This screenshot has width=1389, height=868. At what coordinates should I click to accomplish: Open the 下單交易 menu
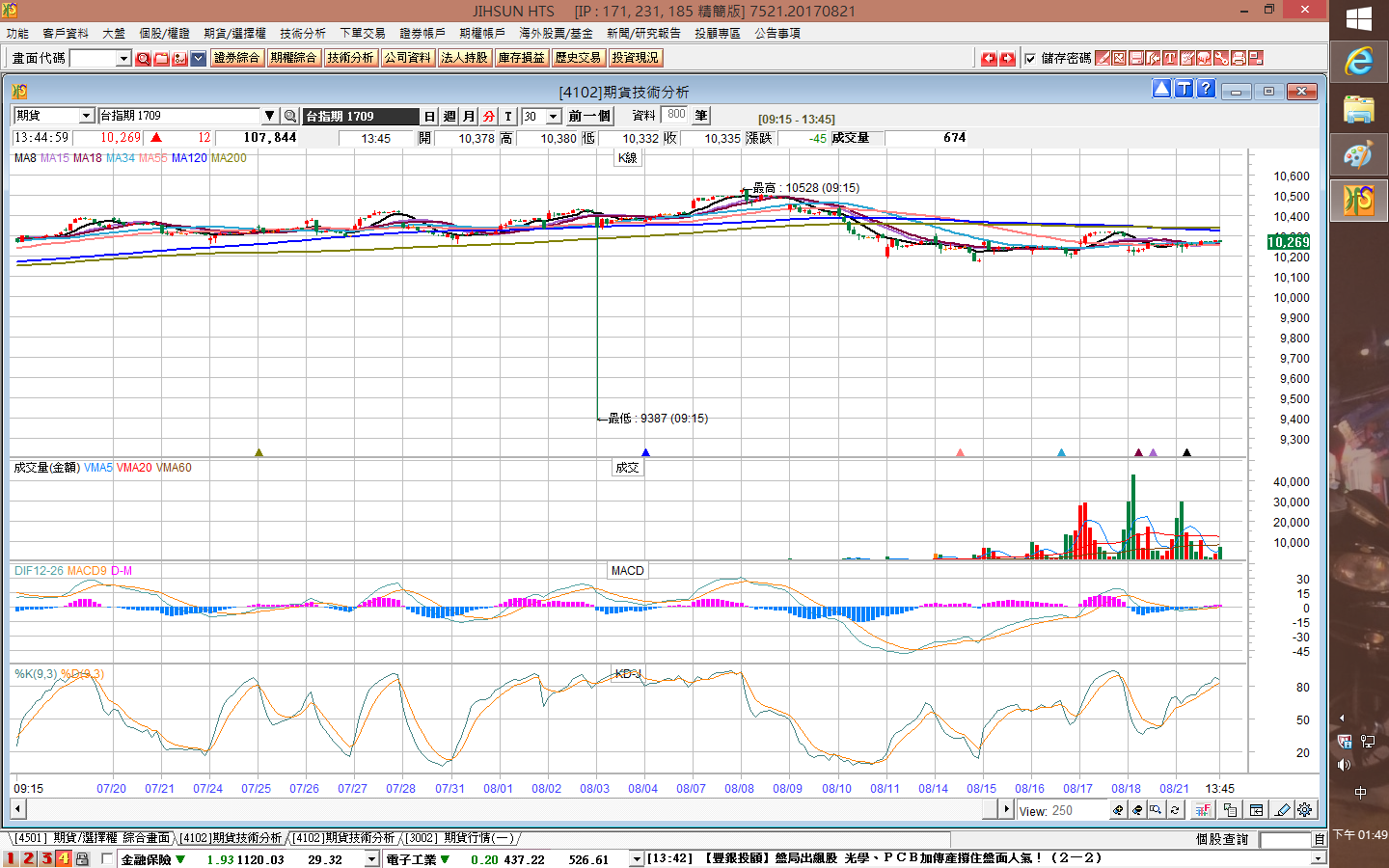363,33
